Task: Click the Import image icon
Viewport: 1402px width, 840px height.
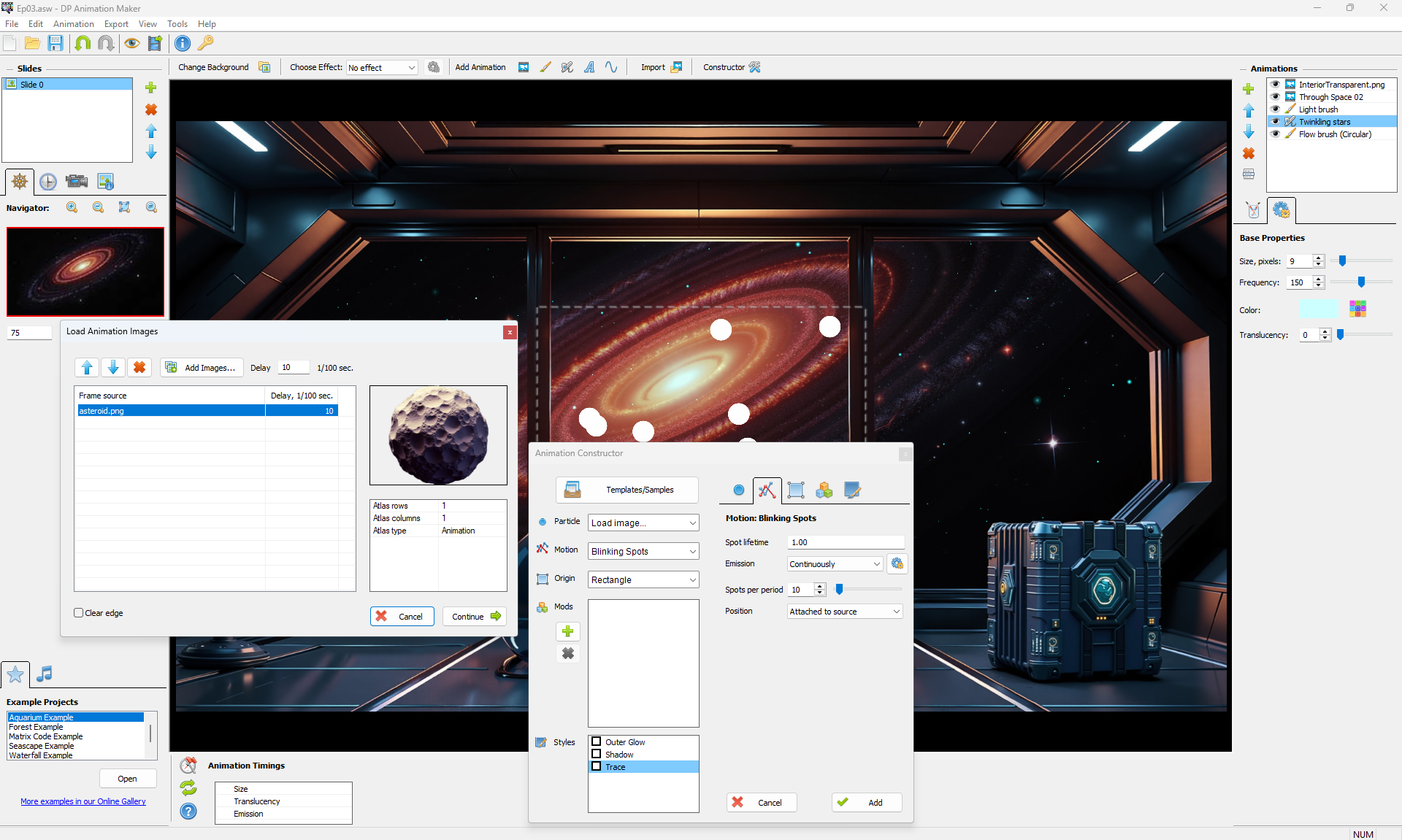Action: click(x=676, y=67)
